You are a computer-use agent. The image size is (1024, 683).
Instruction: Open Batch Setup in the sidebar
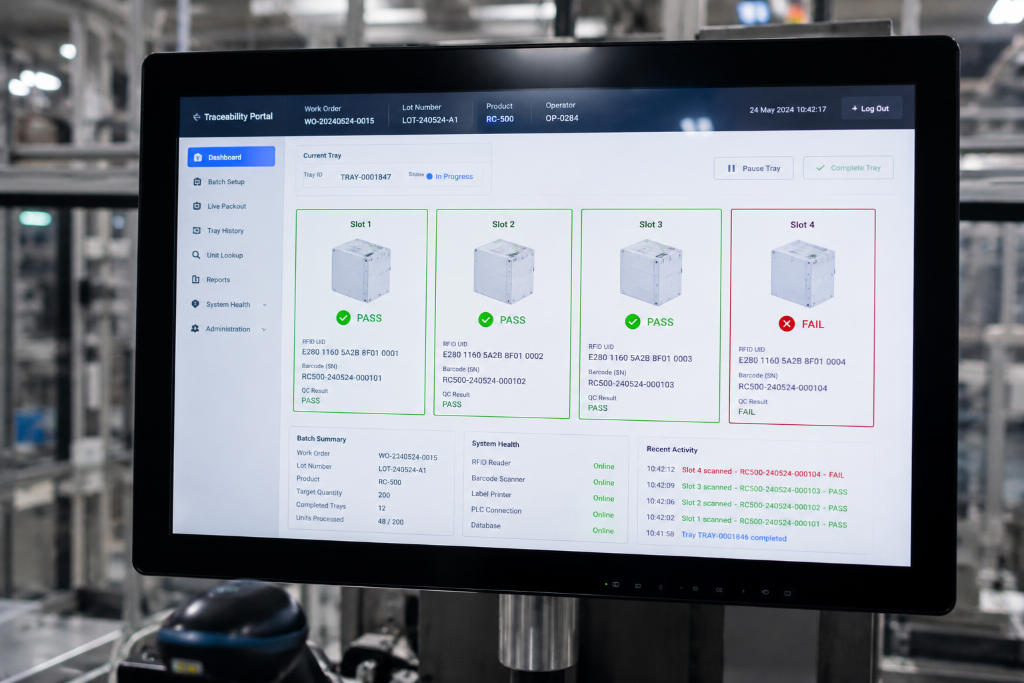tap(226, 182)
